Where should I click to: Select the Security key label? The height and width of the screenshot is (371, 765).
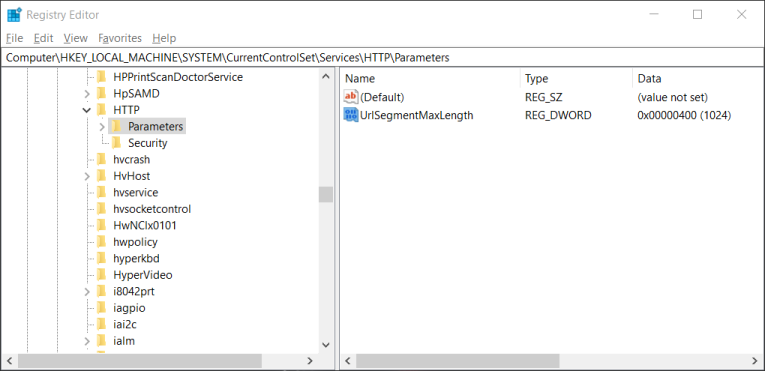click(148, 143)
